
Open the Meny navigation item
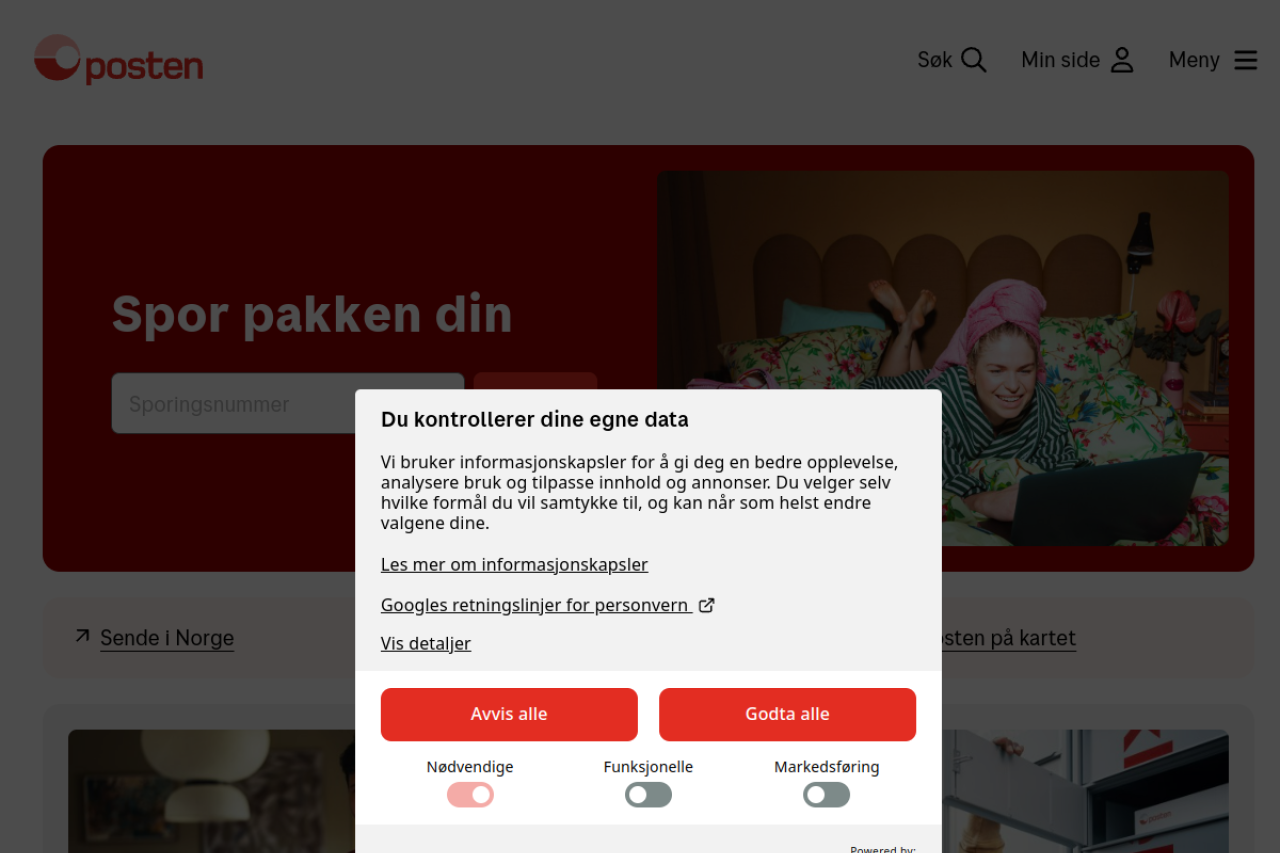(x=1213, y=60)
